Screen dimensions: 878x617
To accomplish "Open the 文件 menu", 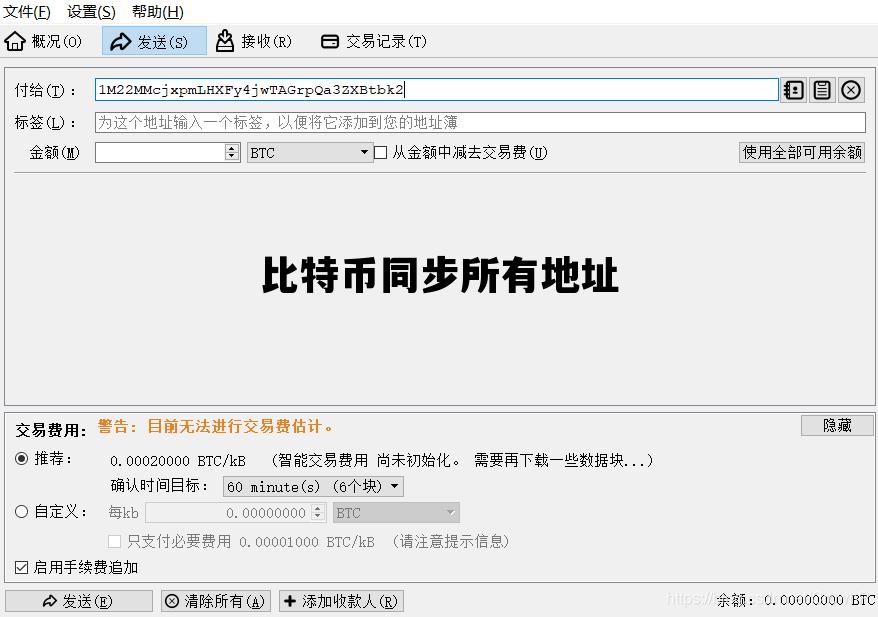I will click(x=27, y=11).
